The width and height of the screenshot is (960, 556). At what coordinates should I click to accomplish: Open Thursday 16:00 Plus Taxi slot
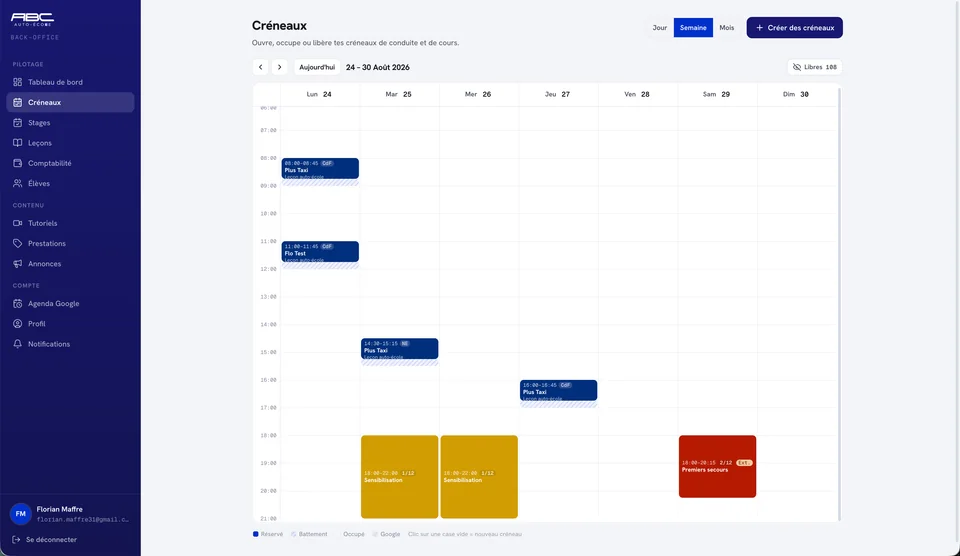coord(558,390)
